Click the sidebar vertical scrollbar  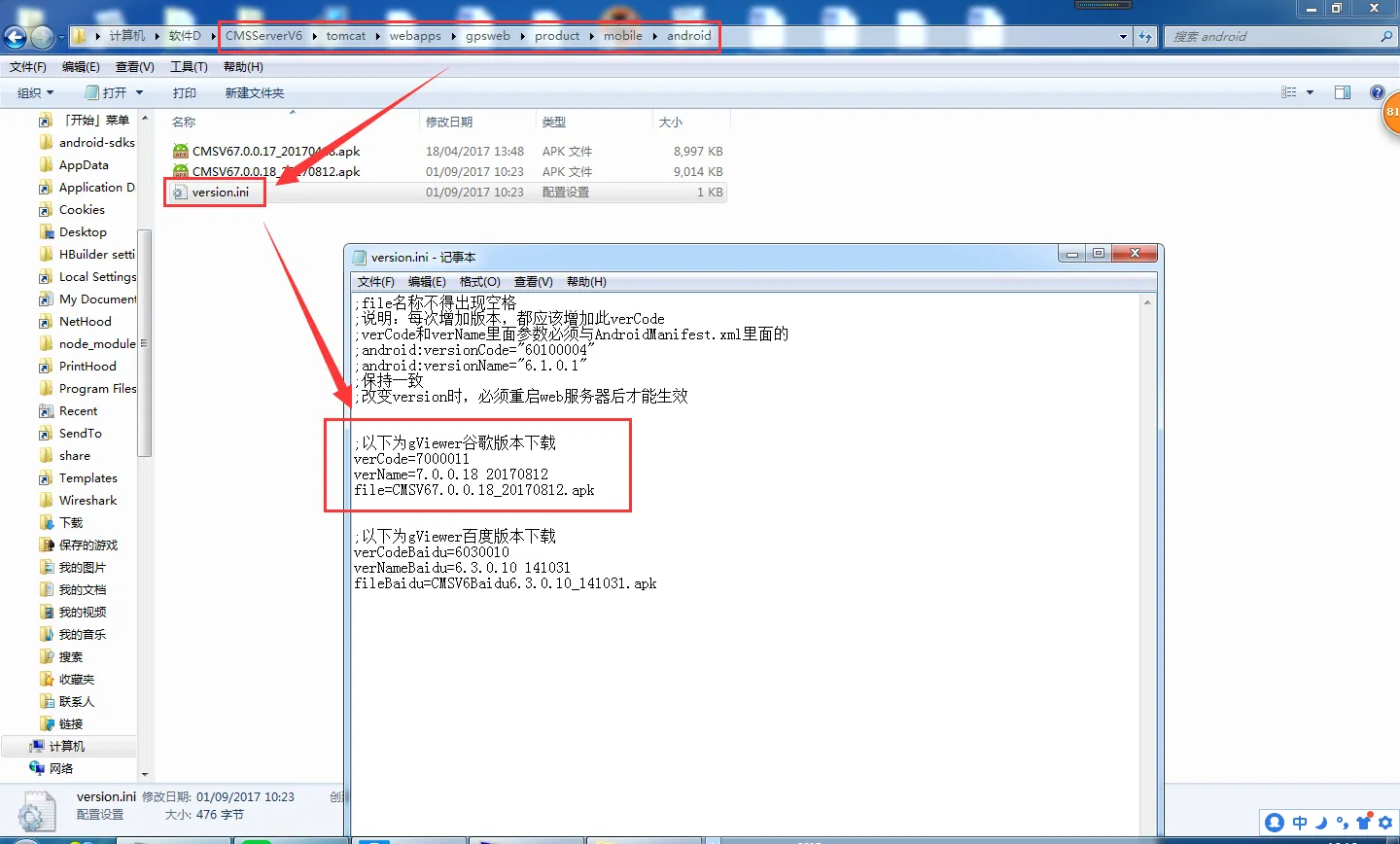(145, 443)
